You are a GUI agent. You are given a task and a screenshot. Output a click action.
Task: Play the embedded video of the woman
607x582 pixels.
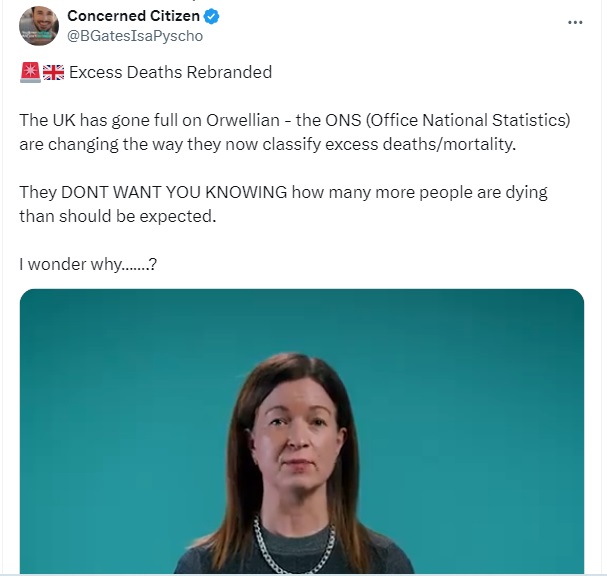point(302,431)
